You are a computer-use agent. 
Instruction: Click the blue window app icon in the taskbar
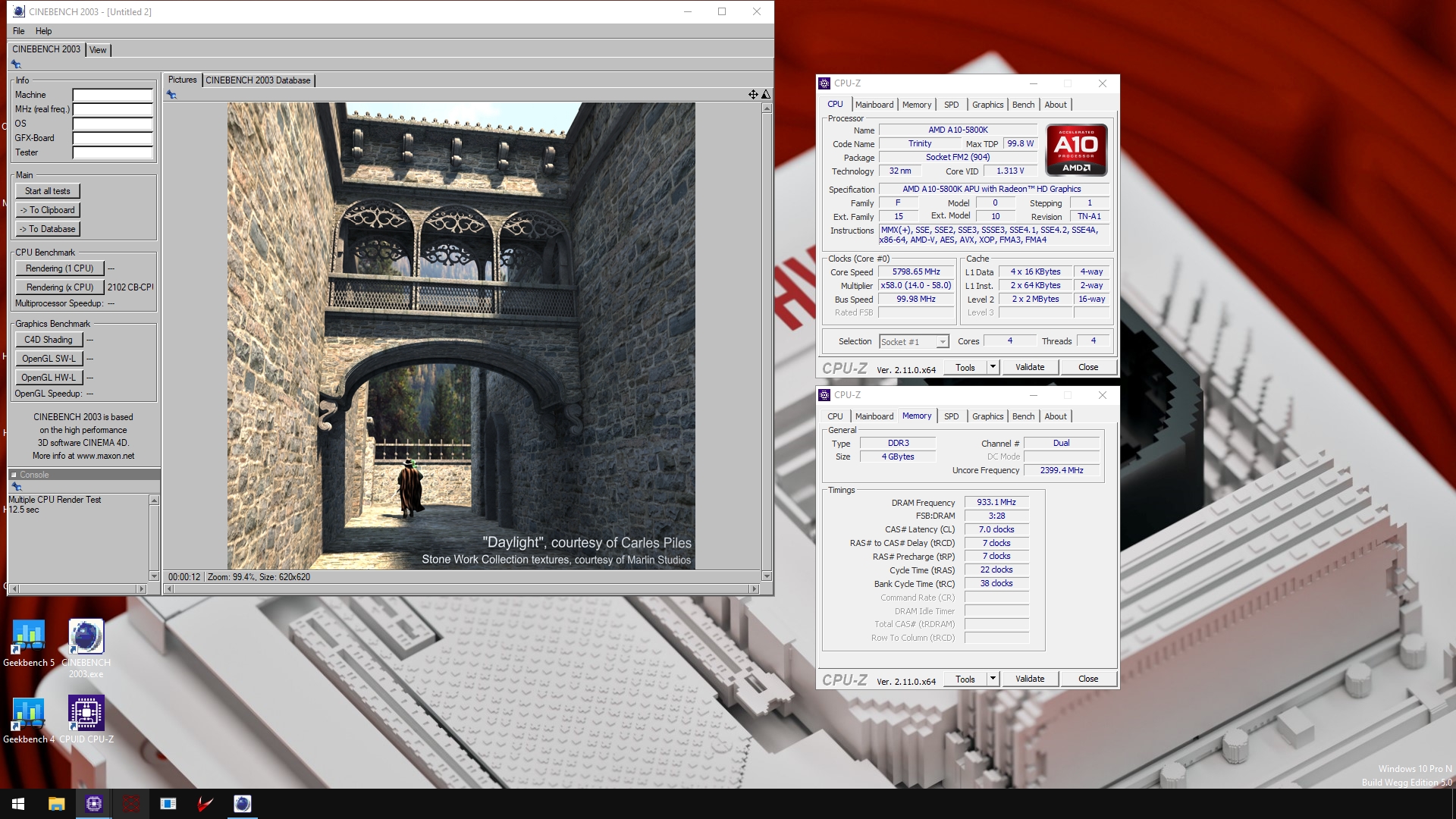(x=168, y=804)
